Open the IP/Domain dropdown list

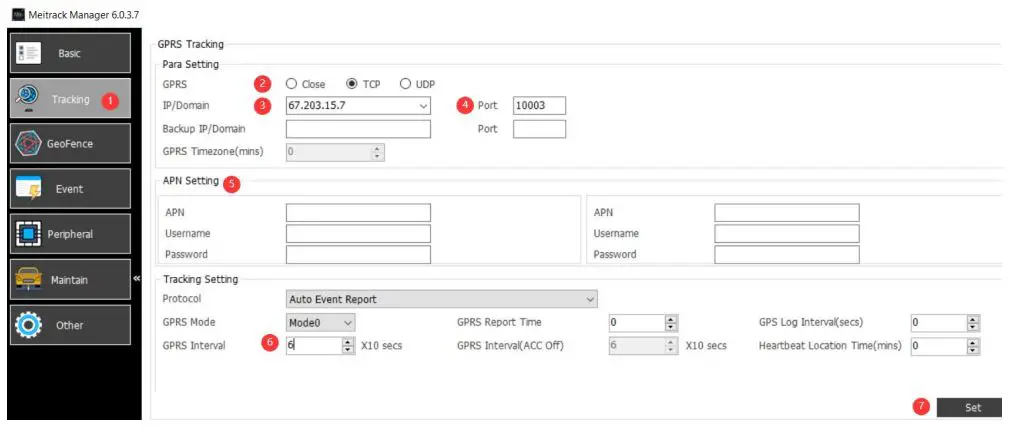click(x=423, y=106)
